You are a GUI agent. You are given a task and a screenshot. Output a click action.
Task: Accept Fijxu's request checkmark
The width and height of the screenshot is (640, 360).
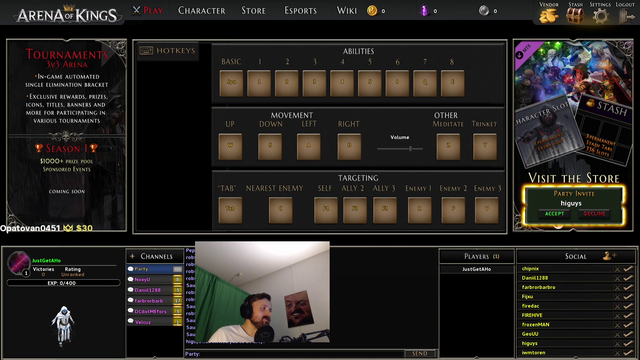(628, 297)
